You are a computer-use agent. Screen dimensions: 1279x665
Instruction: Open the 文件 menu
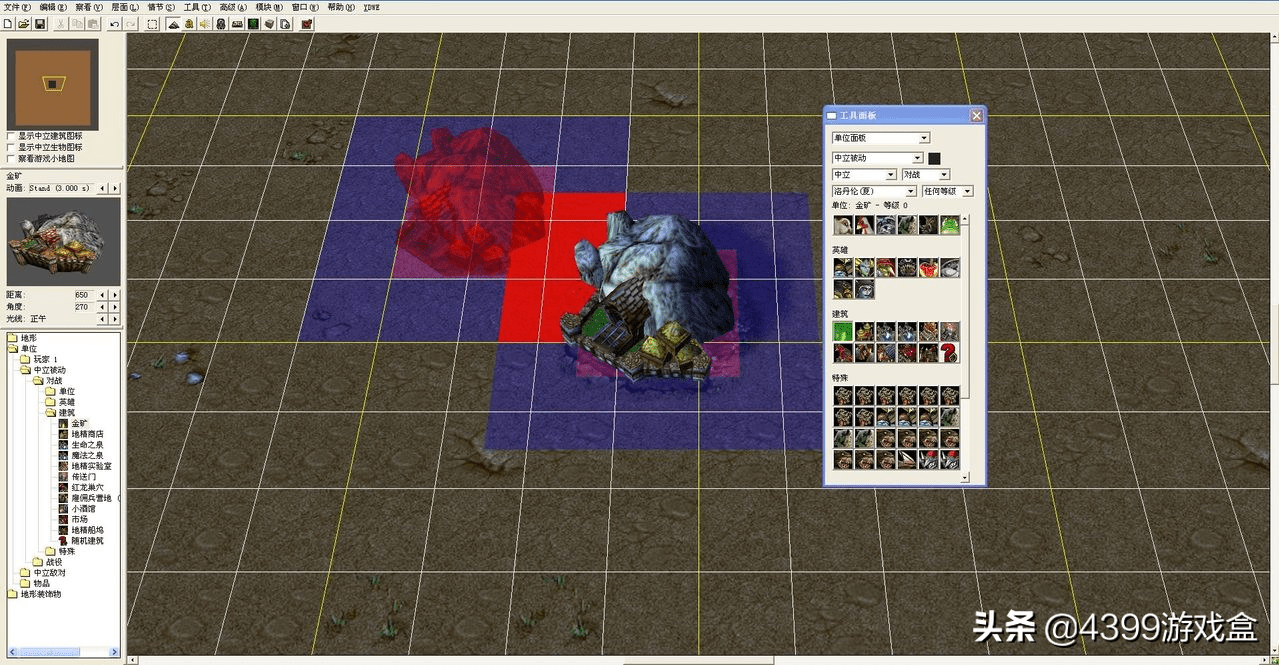pyautogui.click(x=17, y=7)
